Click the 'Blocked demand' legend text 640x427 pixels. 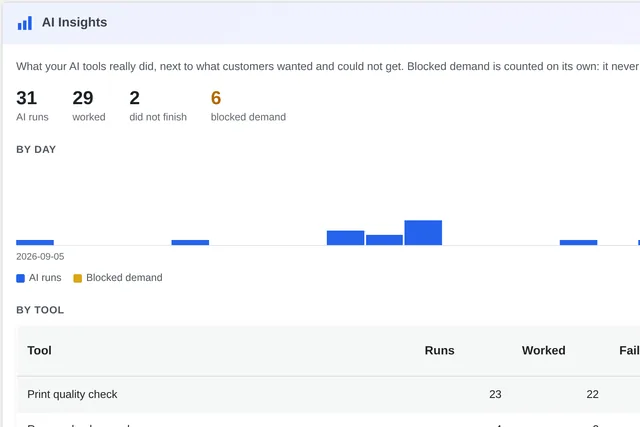[x=124, y=278]
